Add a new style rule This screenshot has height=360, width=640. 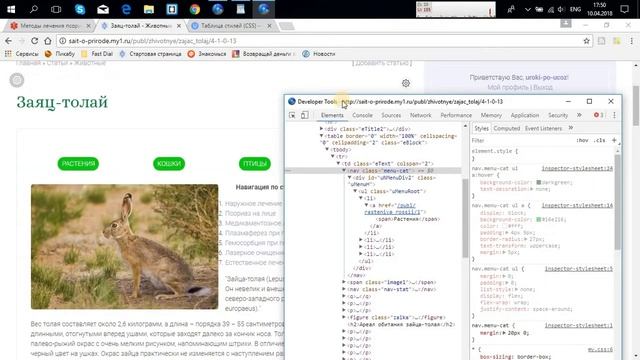[614, 140]
